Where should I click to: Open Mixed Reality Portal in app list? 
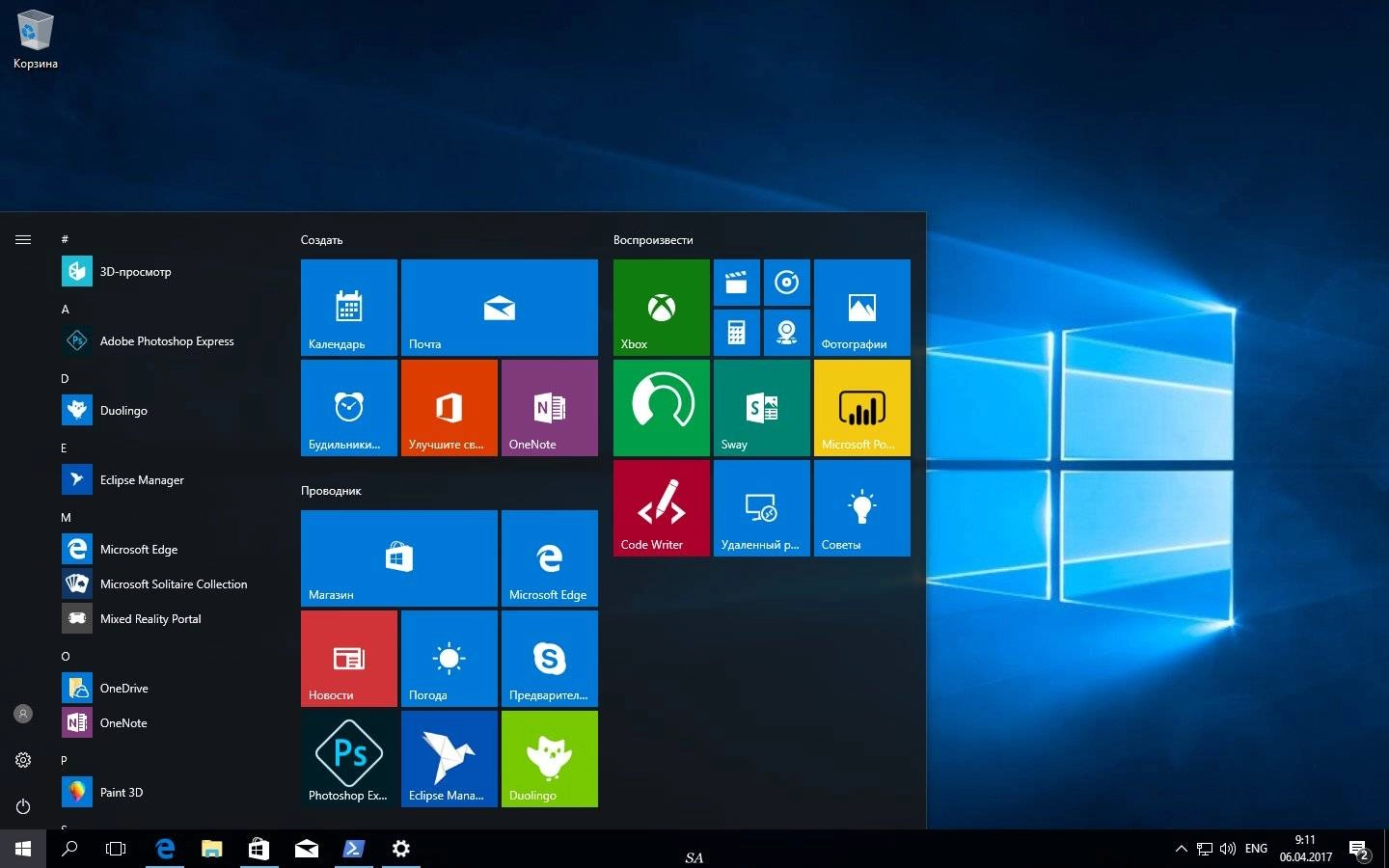pos(168,619)
